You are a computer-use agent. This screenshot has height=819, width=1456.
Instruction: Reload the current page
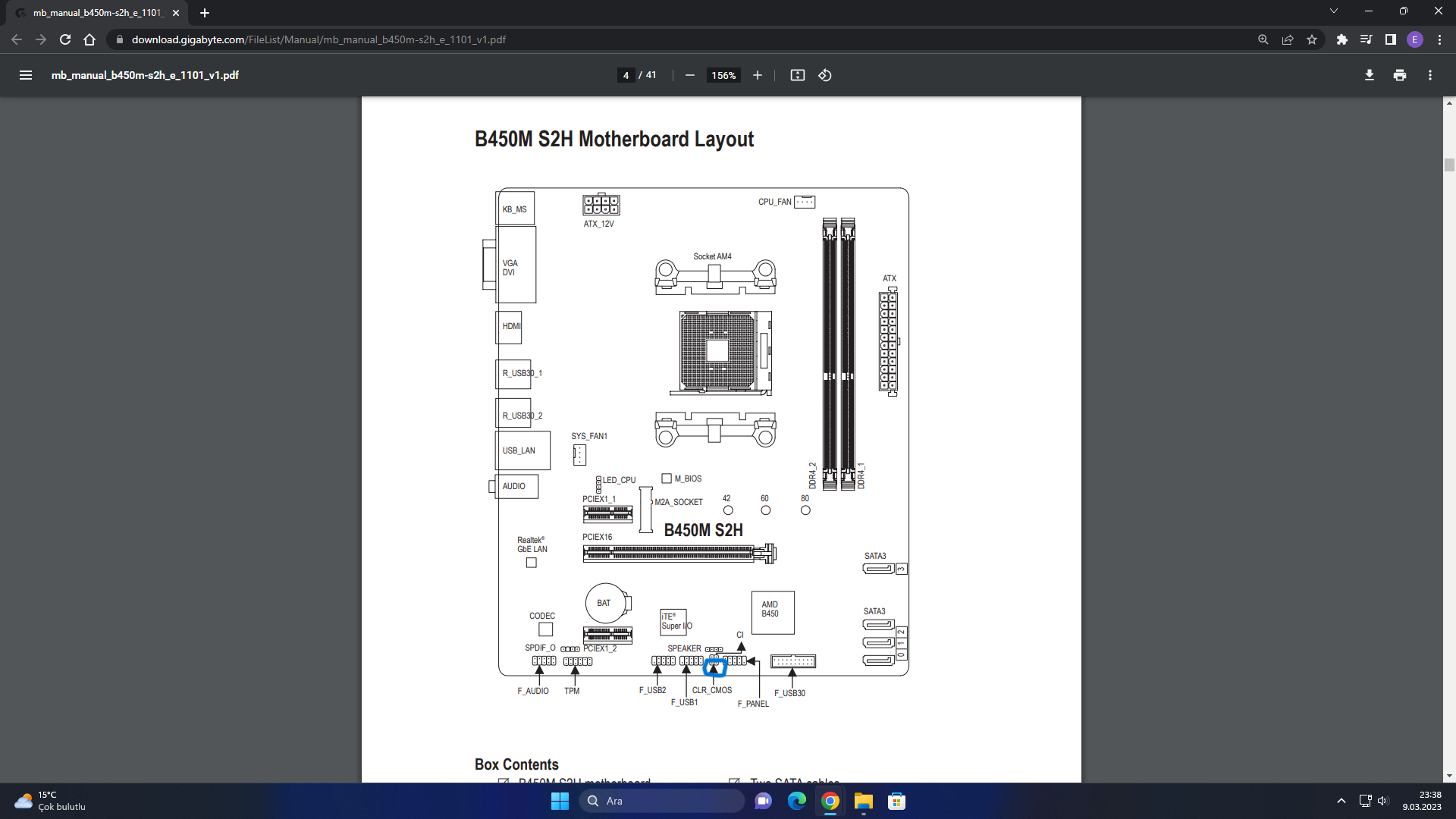coord(65,39)
